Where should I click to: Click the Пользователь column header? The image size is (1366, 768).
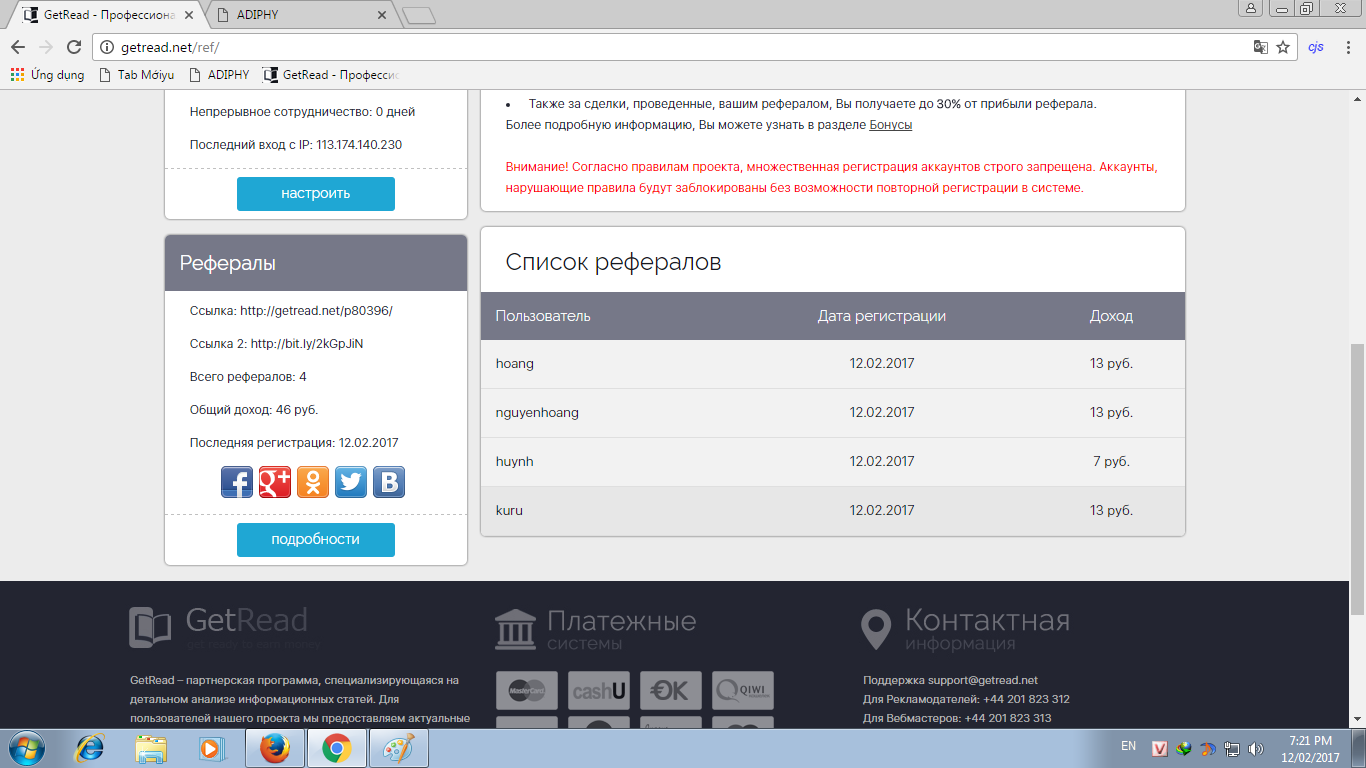coord(543,316)
